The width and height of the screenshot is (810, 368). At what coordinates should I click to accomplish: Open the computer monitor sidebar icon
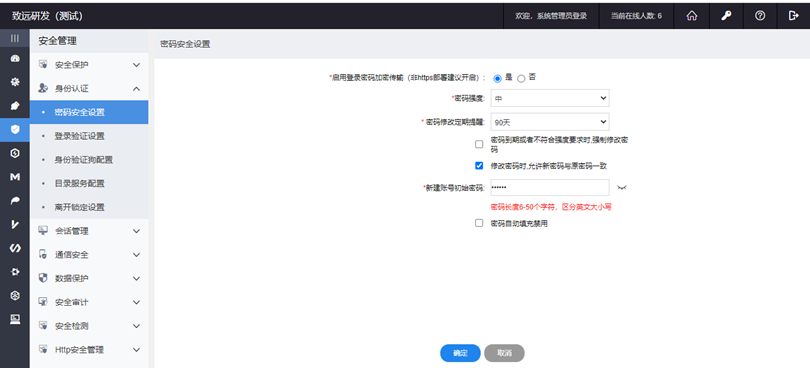pos(15,319)
